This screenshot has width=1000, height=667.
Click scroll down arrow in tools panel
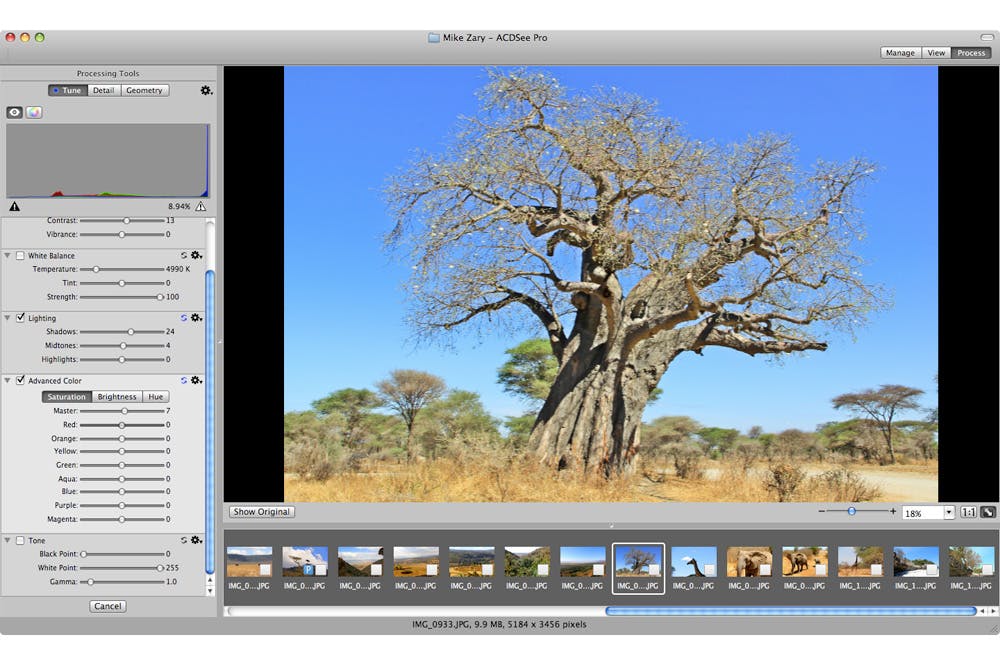click(210, 590)
